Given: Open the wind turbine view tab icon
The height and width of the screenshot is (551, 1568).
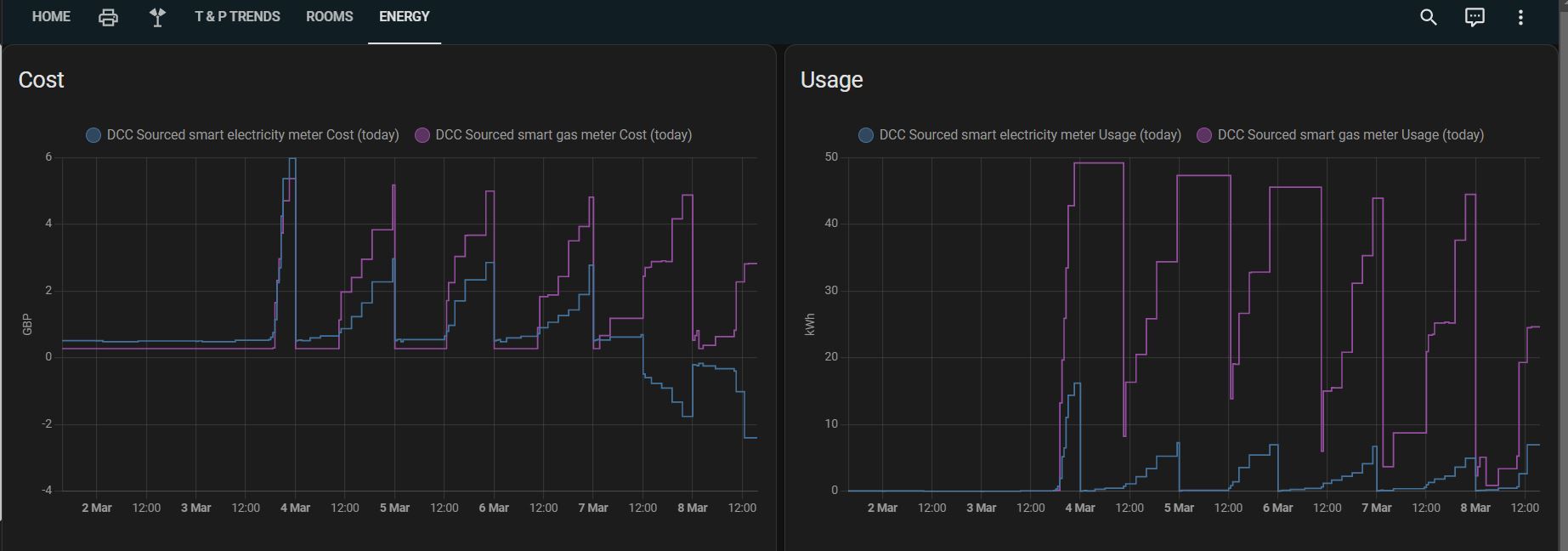Looking at the screenshot, I should point(157,17).
